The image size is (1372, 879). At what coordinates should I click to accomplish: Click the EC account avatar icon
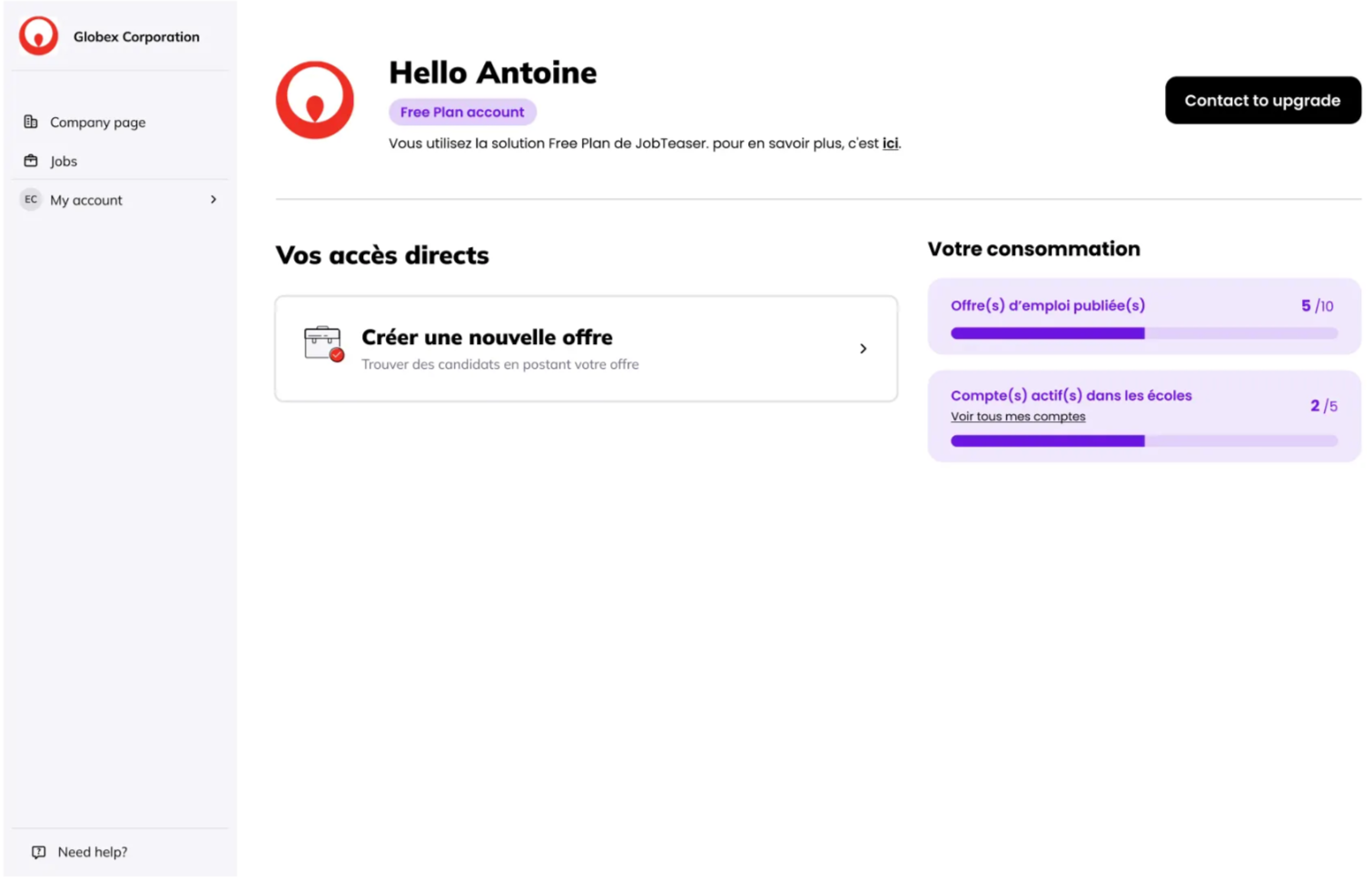pos(31,200)
